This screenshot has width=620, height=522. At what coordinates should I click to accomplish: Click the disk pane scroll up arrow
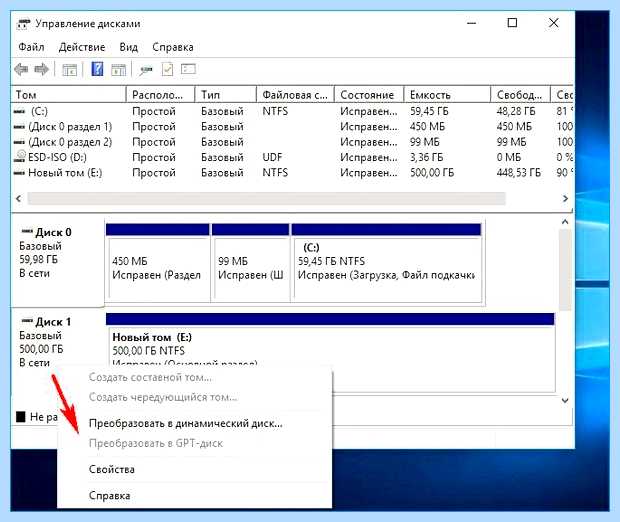point(565,222)
